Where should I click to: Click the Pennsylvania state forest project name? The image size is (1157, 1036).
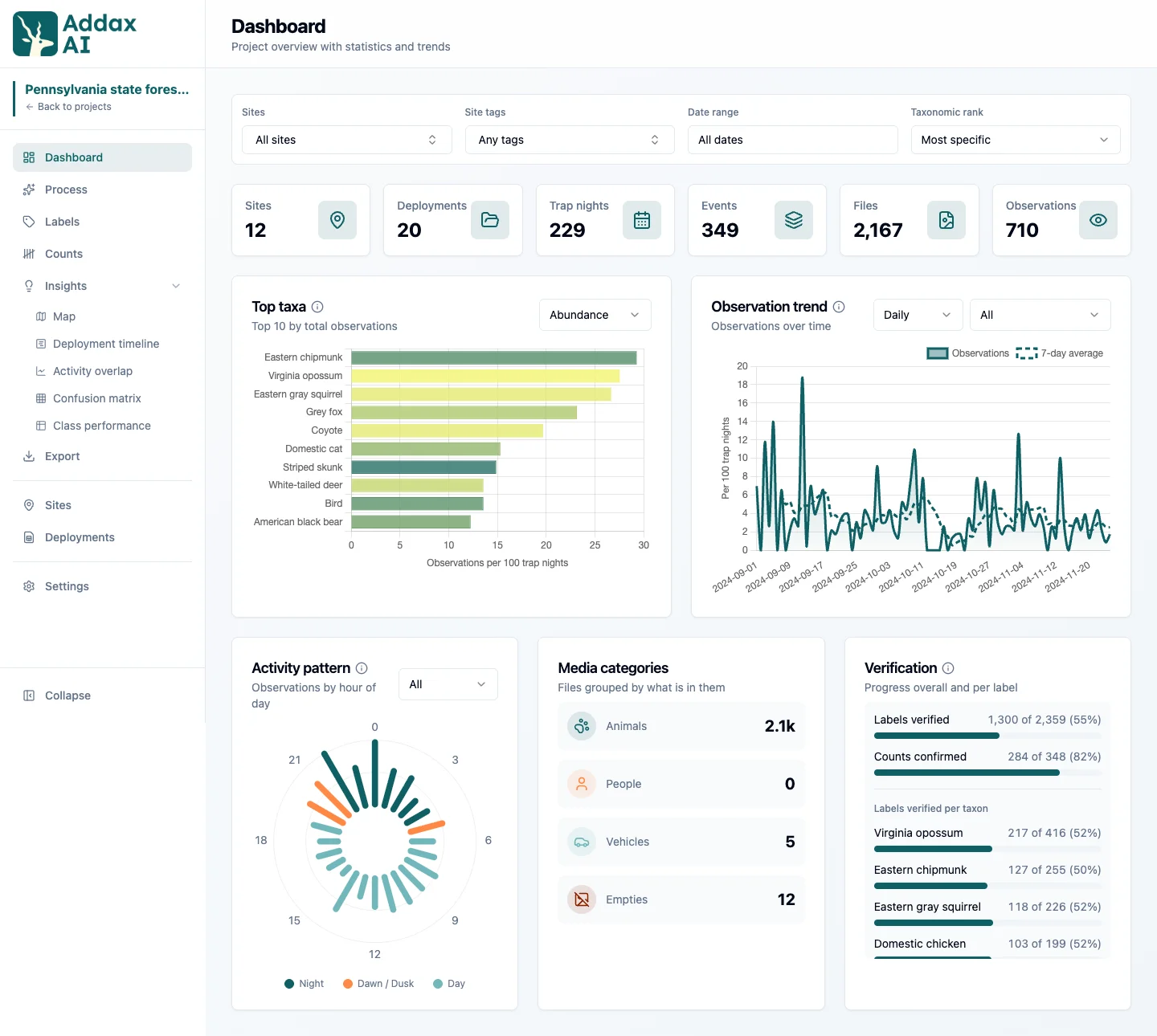[x=107, y=89]
